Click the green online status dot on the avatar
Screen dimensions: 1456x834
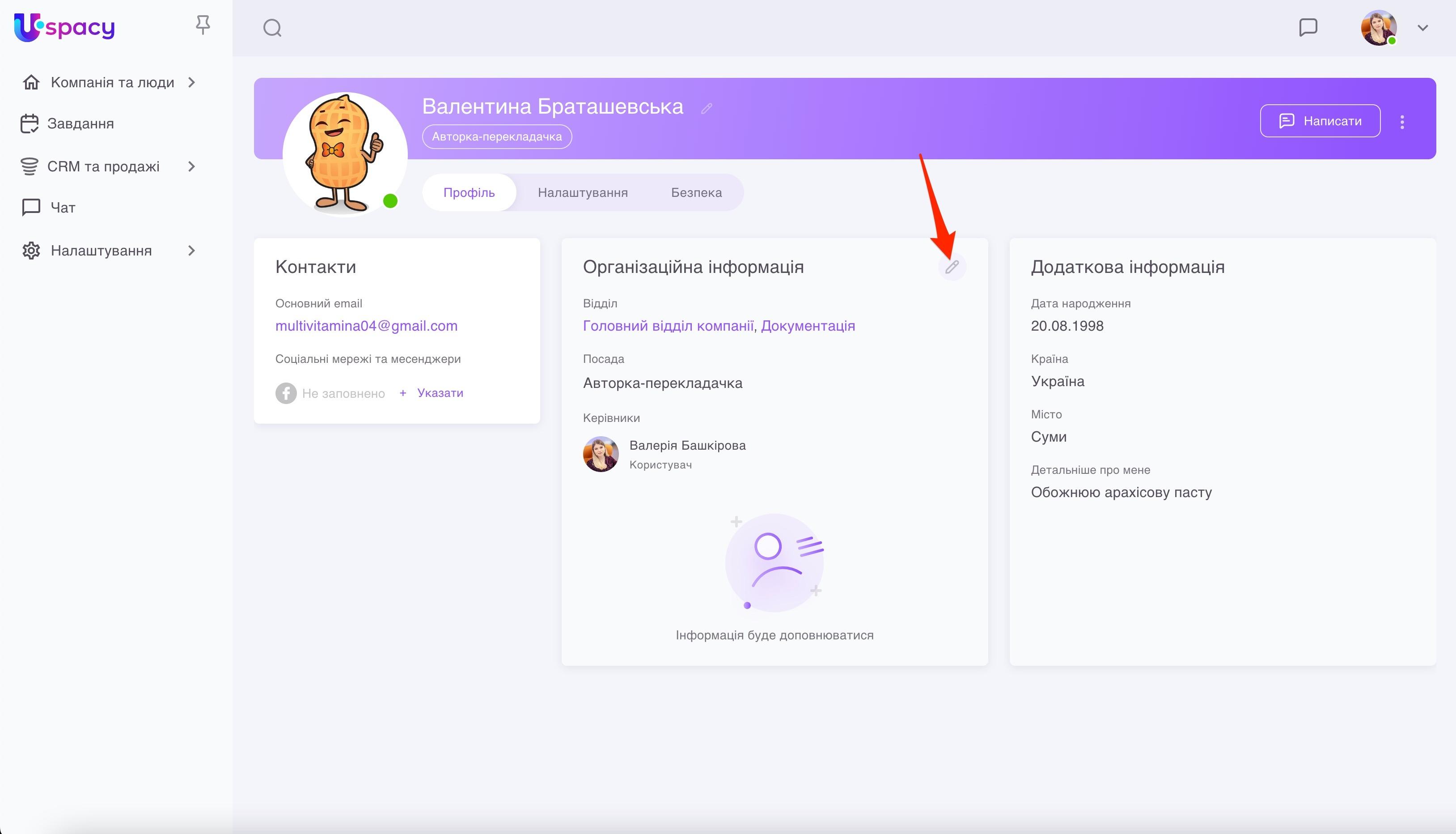click(x=391, y=200)
